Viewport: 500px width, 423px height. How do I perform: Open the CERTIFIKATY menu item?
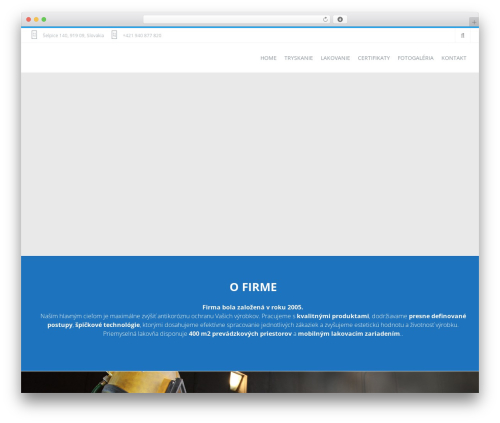point(374,58)
